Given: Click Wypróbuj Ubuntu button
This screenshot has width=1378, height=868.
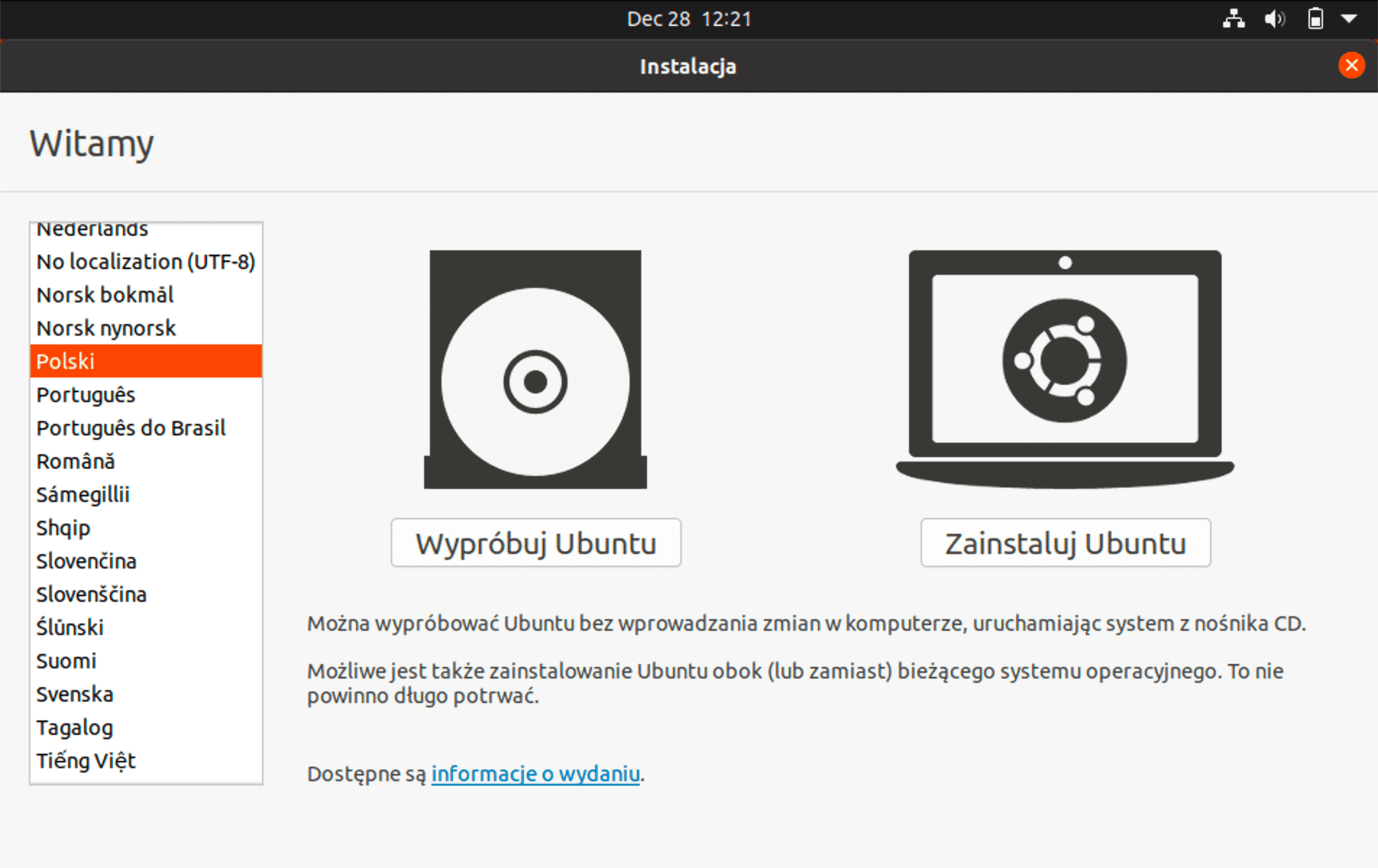Looking at the screenshot, I should pos(536,542).
